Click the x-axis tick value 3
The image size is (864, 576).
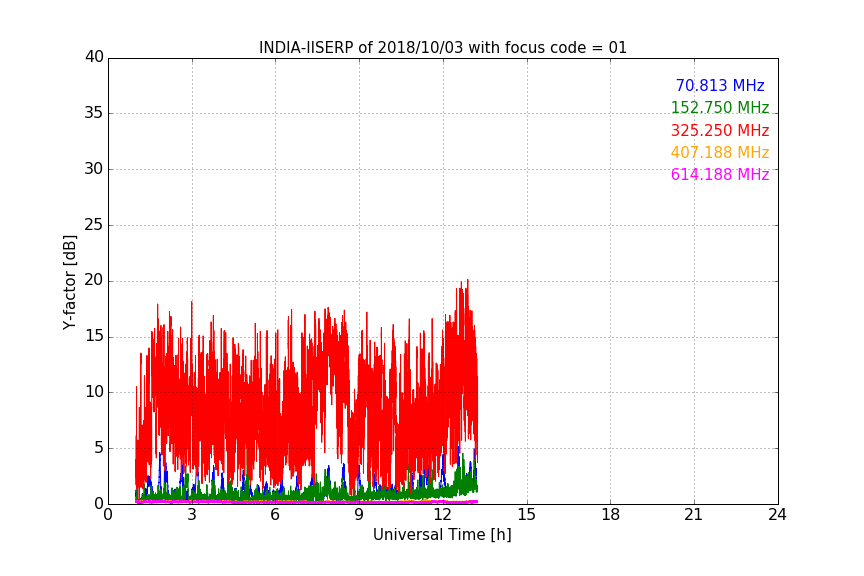(192, 515)
